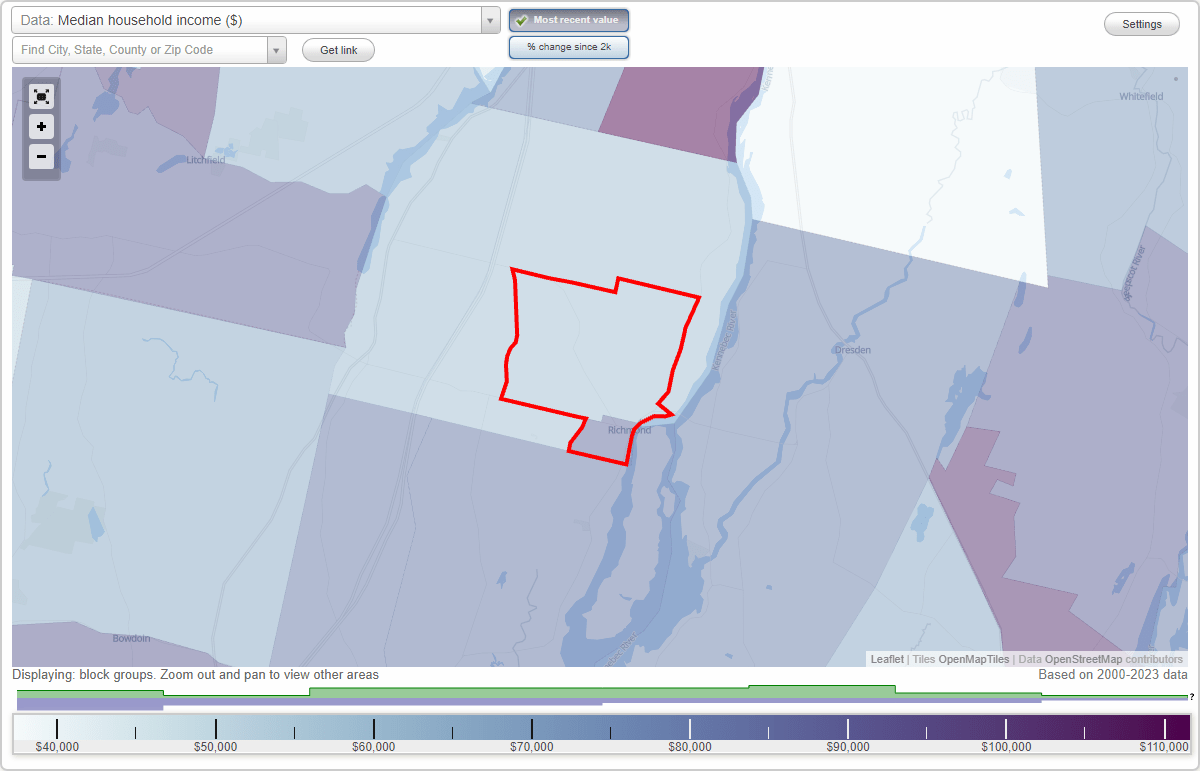Click the Find City search input field
The width and height of the screenshot is (1200, 771).
click(140, 50)
